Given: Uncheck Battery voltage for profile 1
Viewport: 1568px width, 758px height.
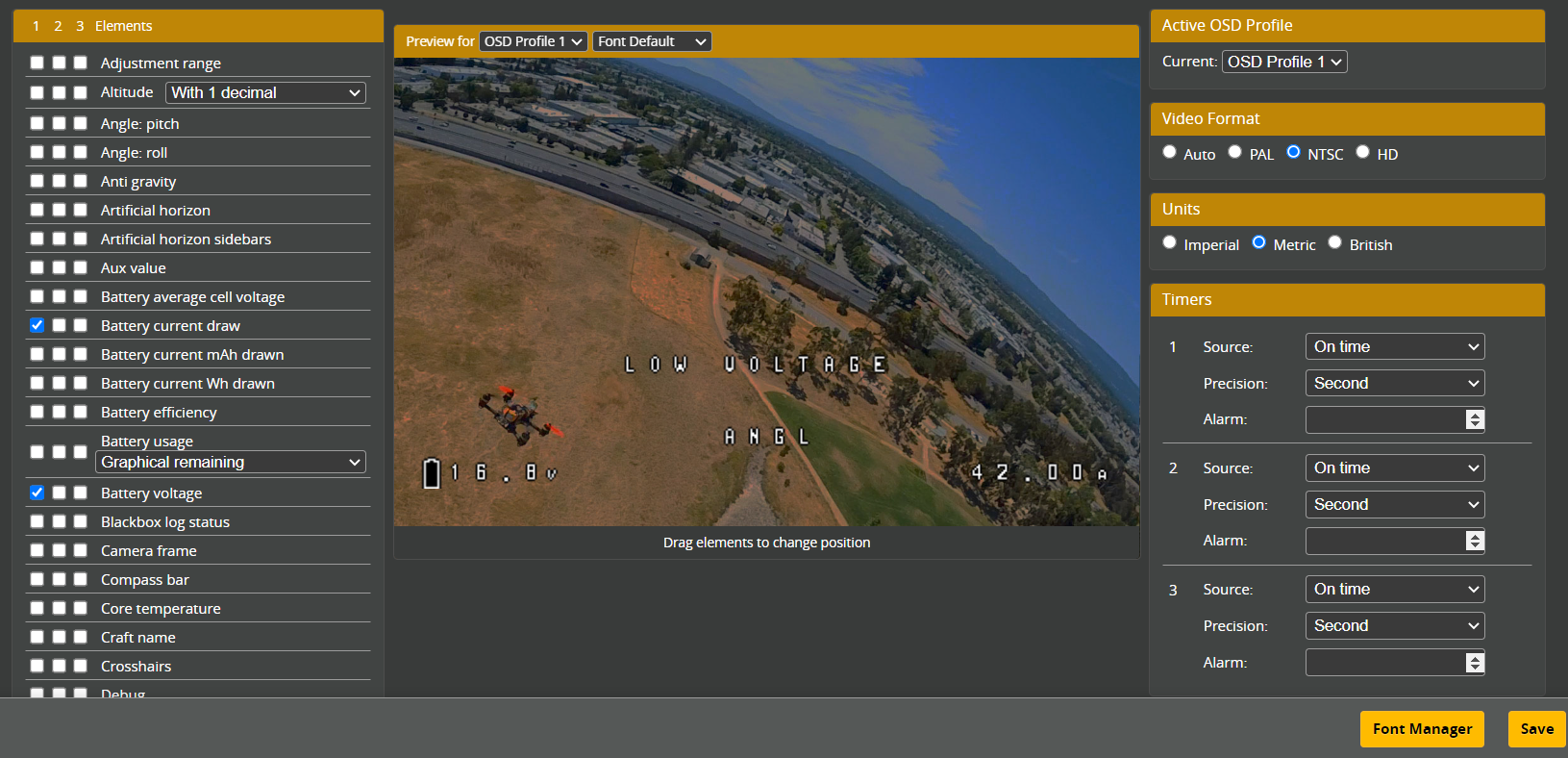Looking at the screenshot, I should coord(37,493).
